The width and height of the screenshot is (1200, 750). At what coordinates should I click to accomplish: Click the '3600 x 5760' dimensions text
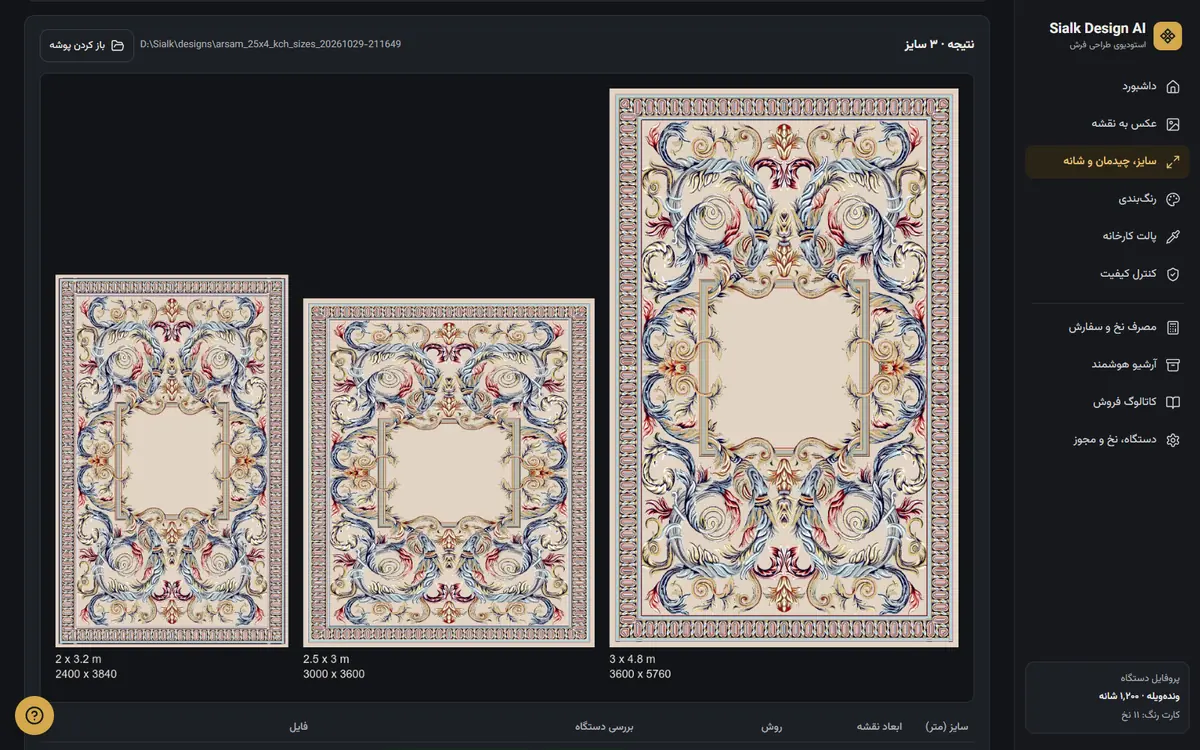[x=640, y=674]
